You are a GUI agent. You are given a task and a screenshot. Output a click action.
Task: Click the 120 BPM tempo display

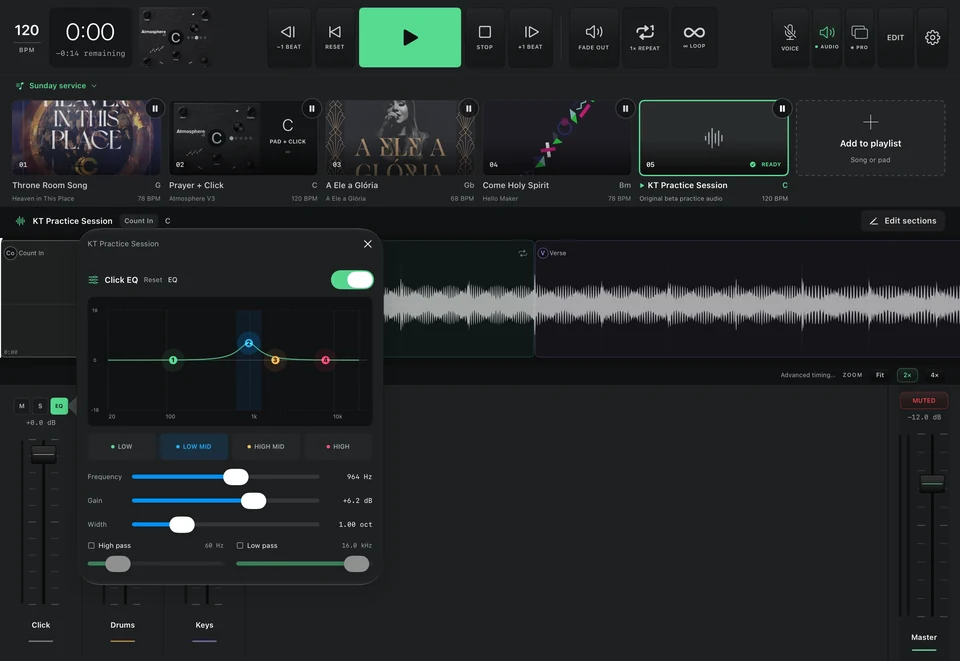26,37
